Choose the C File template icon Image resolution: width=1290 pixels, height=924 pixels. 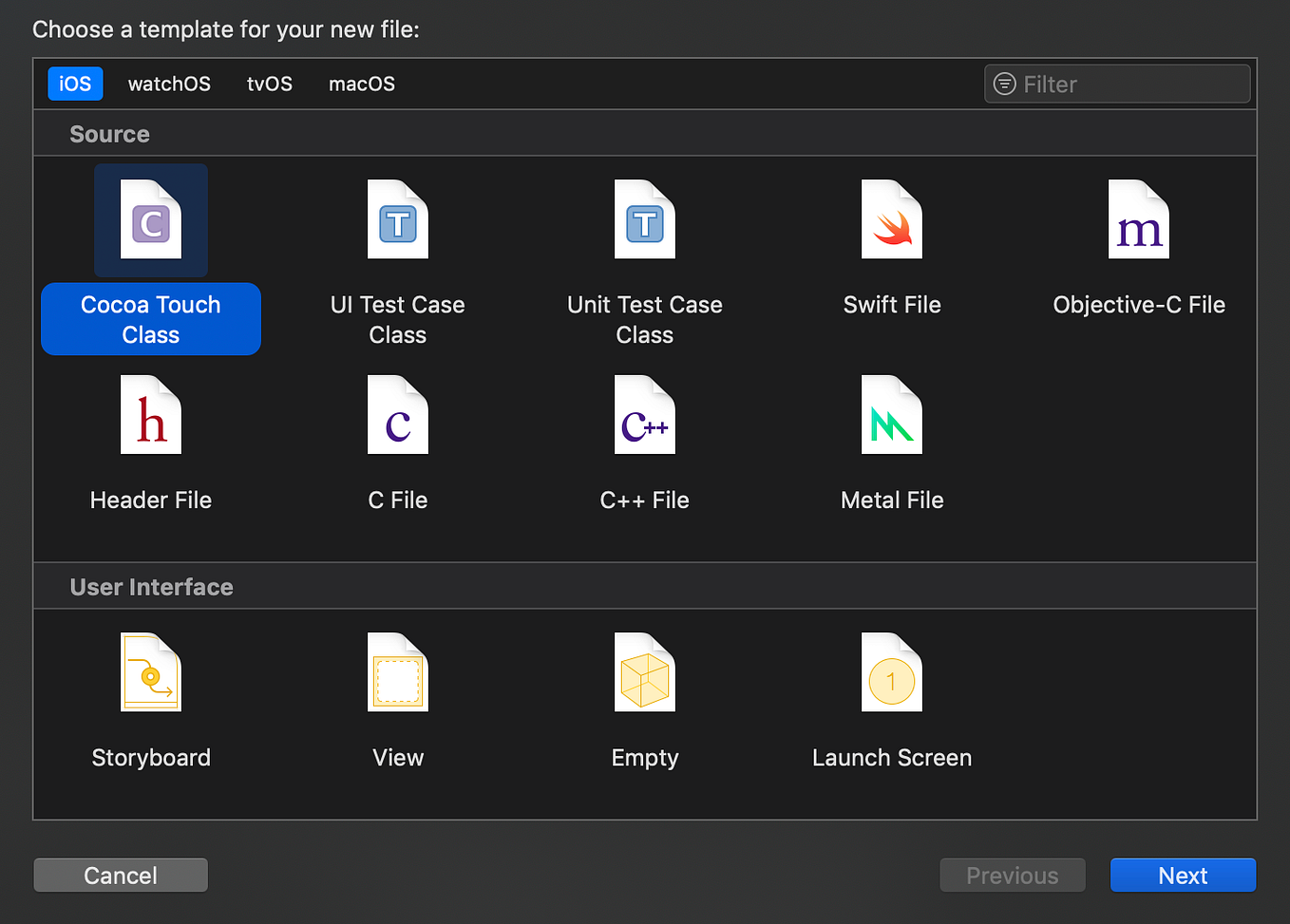point(397,415)
